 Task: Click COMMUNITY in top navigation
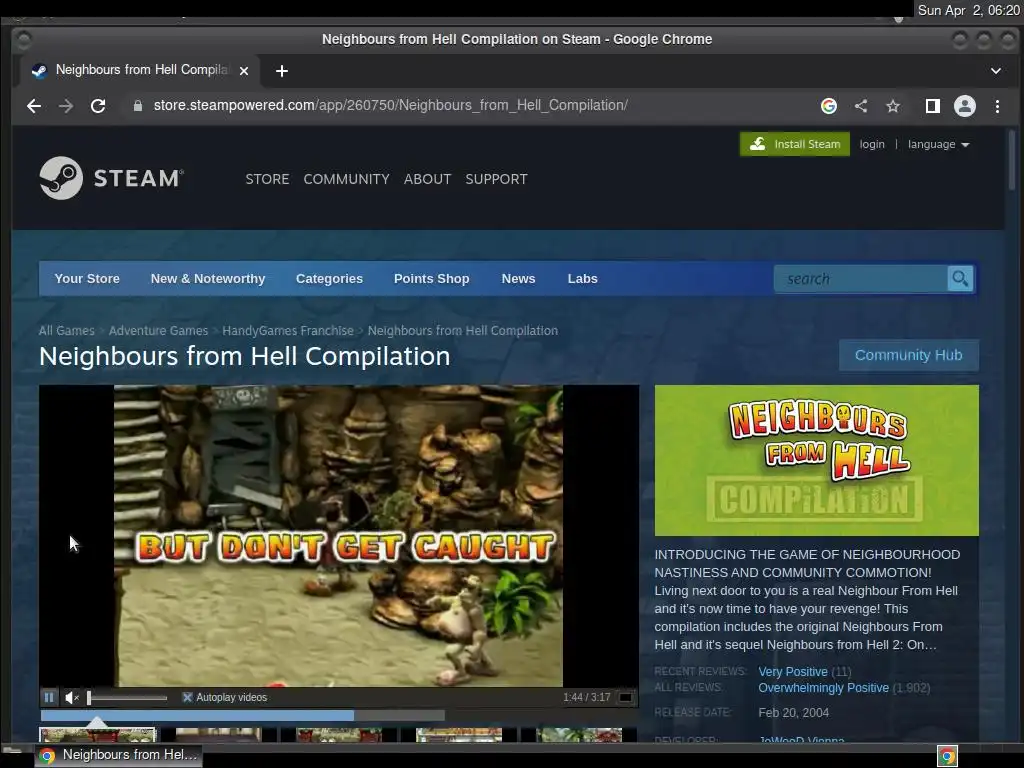coord(346,179)
